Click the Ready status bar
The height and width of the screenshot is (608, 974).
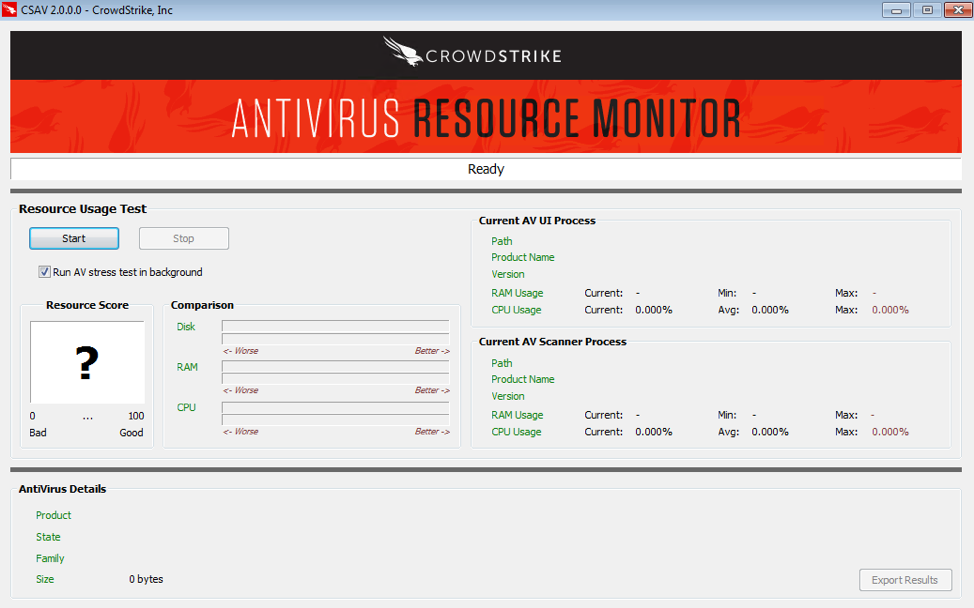(486, 169)
